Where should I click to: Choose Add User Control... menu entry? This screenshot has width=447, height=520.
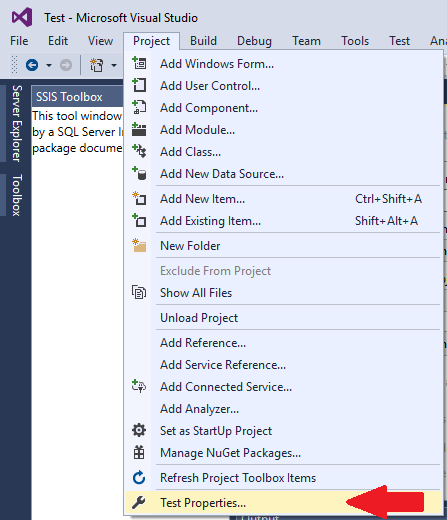pos(283,85)
